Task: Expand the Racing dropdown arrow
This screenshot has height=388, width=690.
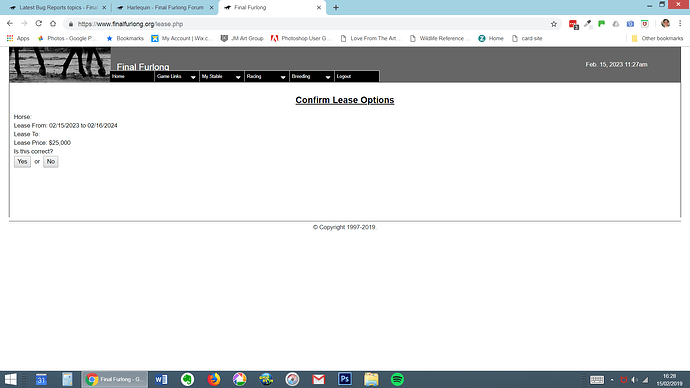Action: [283, 77]
